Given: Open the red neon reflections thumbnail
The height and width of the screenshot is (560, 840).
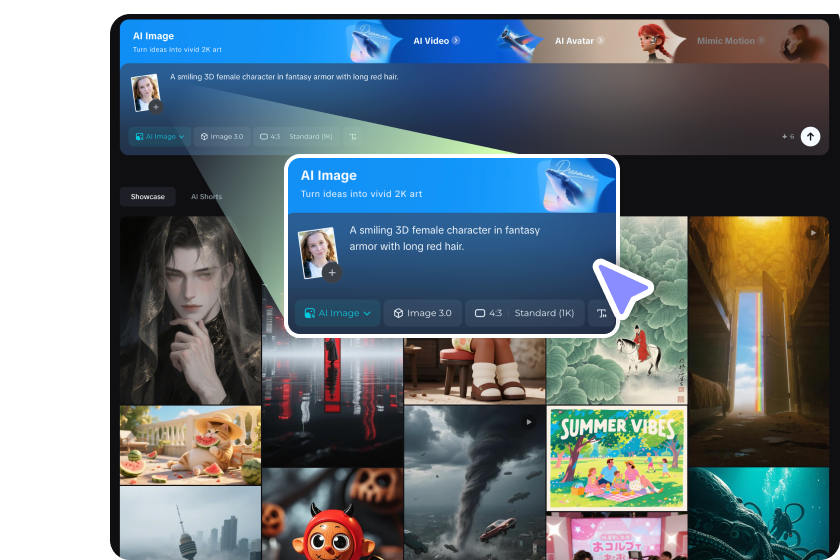Looking at the screenshot, I should coord(332,402).
